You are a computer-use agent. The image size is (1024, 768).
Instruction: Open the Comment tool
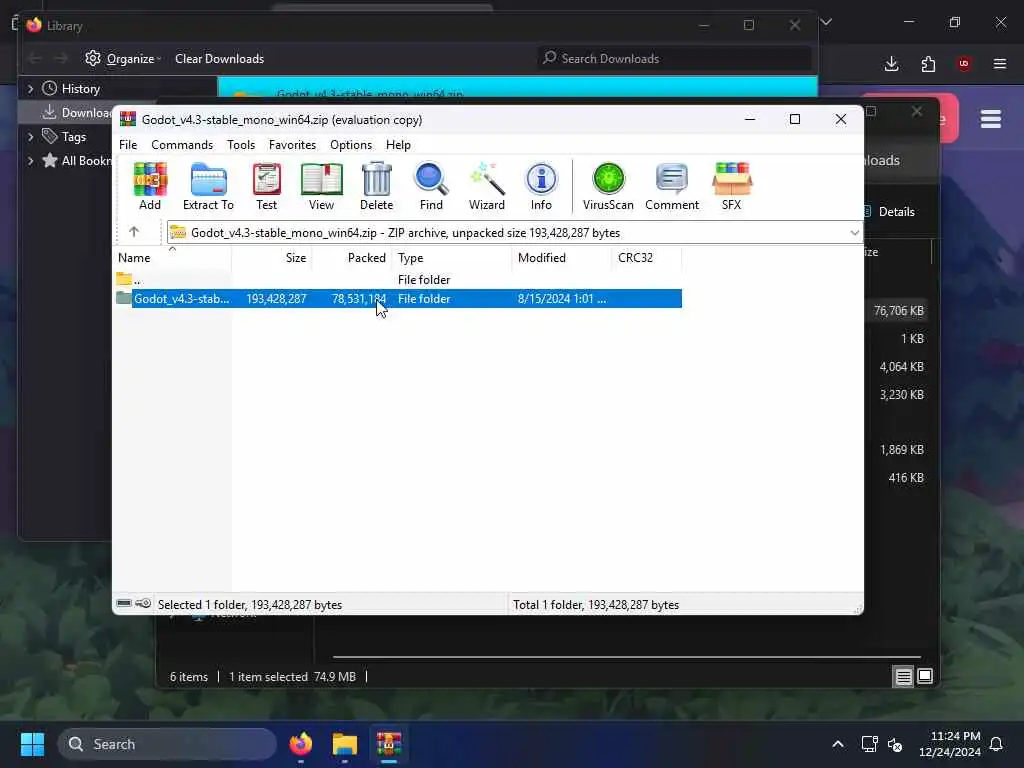point(672,186)
